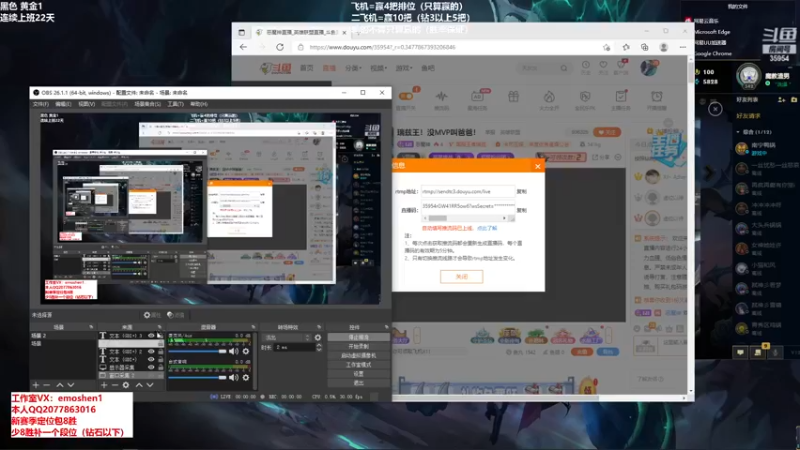
Task: Adjust the desktop audio volume slider
Action: coord(198,378)
